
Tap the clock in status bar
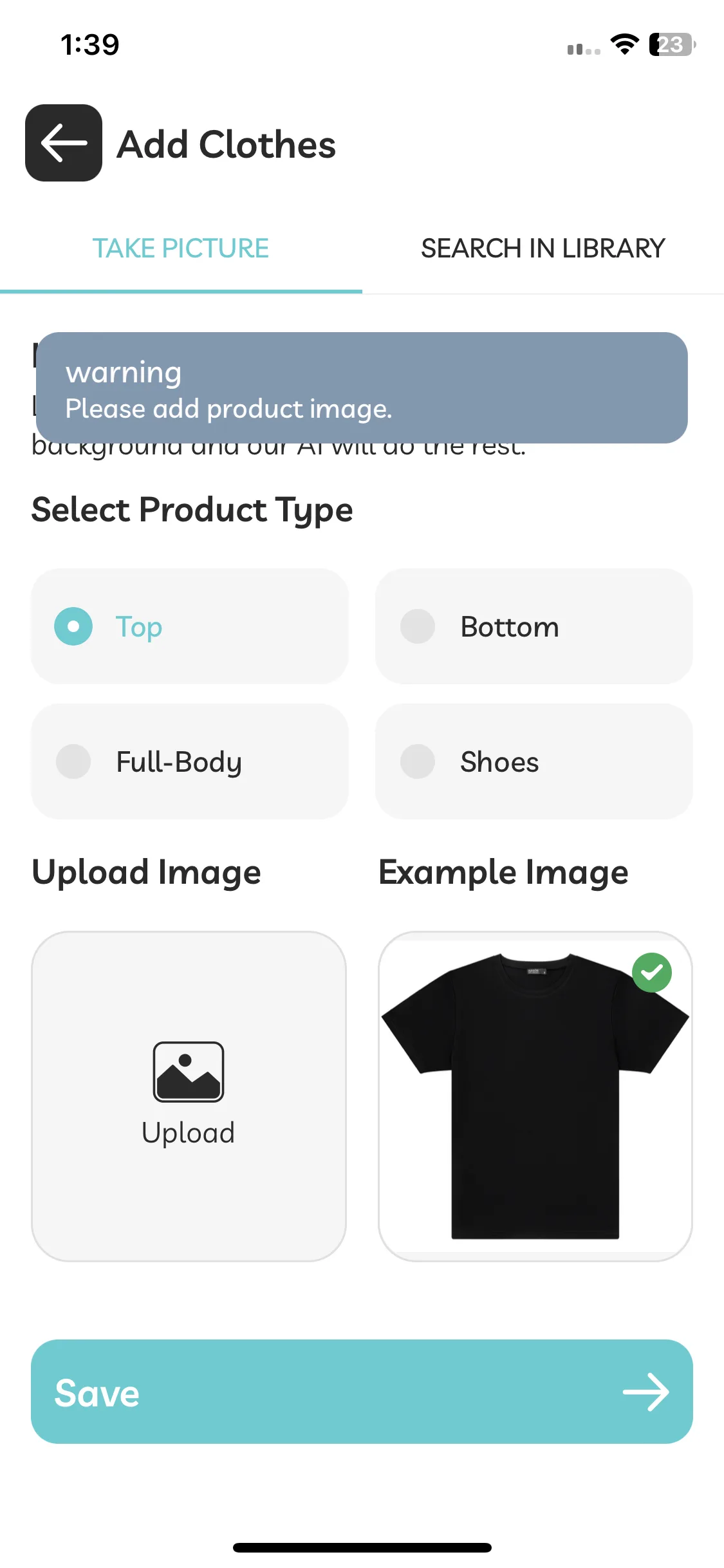click(x=90, y=45)
